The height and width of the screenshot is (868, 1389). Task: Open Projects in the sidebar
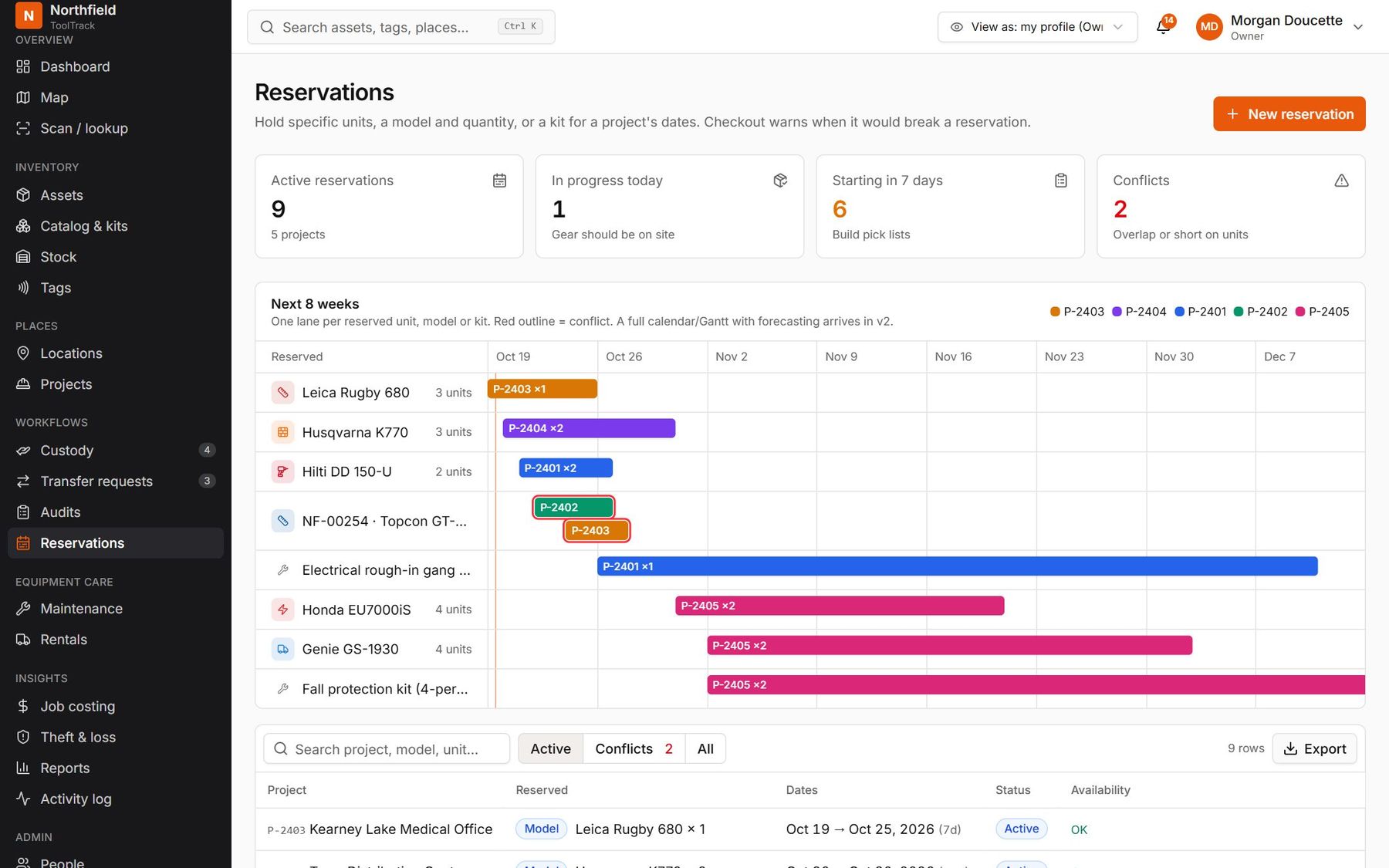116,384
